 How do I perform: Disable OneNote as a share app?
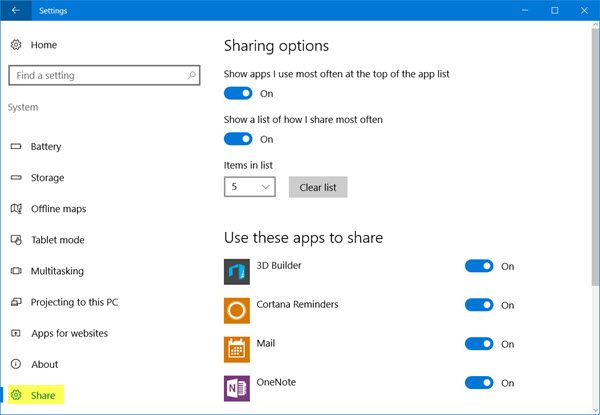(x=479, y=382)
